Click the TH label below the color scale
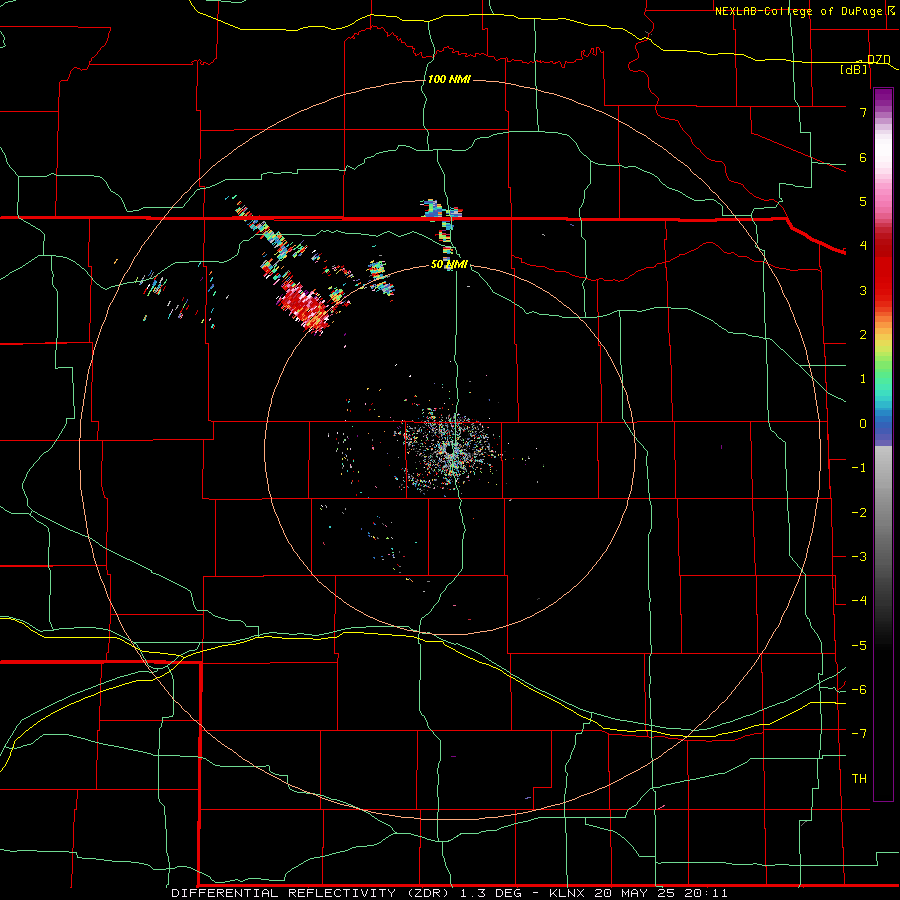900x900 pixels. pyautogui.click(x=859, y=778)
